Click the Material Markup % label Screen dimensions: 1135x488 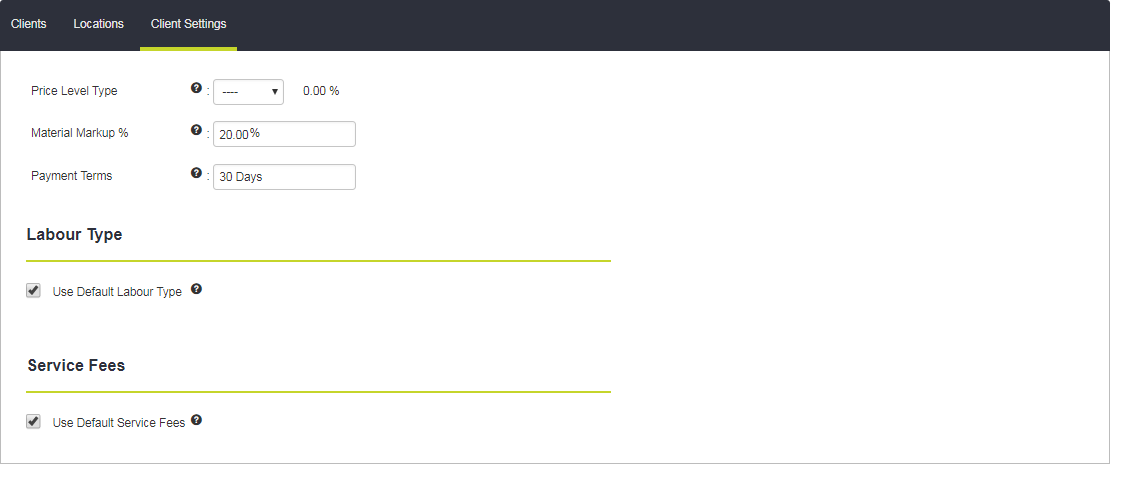80,133
